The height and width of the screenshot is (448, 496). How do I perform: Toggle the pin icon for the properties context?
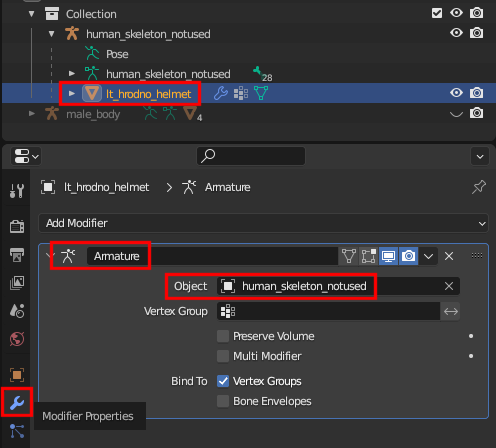[479, 187]
